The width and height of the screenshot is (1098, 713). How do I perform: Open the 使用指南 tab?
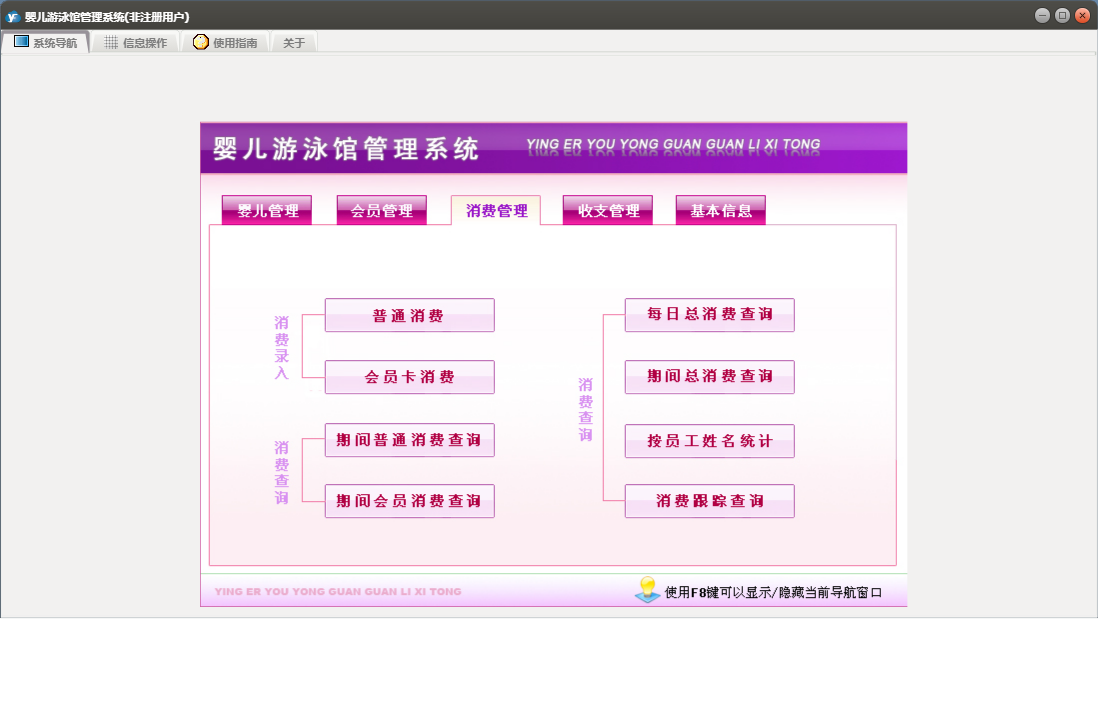pos(225,42)
